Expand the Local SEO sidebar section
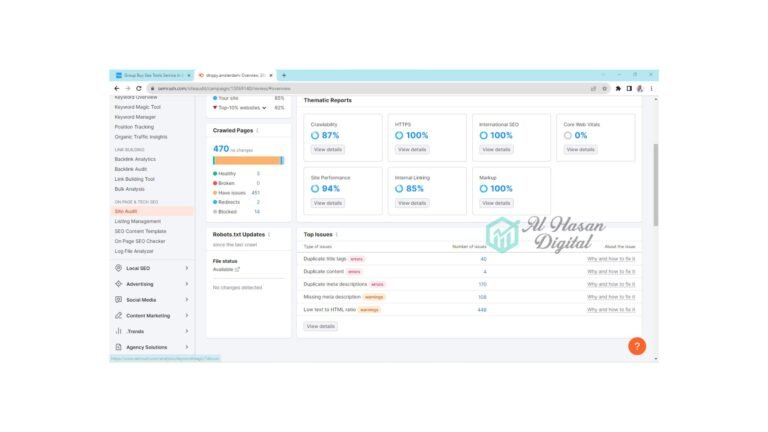 (186, 268)
